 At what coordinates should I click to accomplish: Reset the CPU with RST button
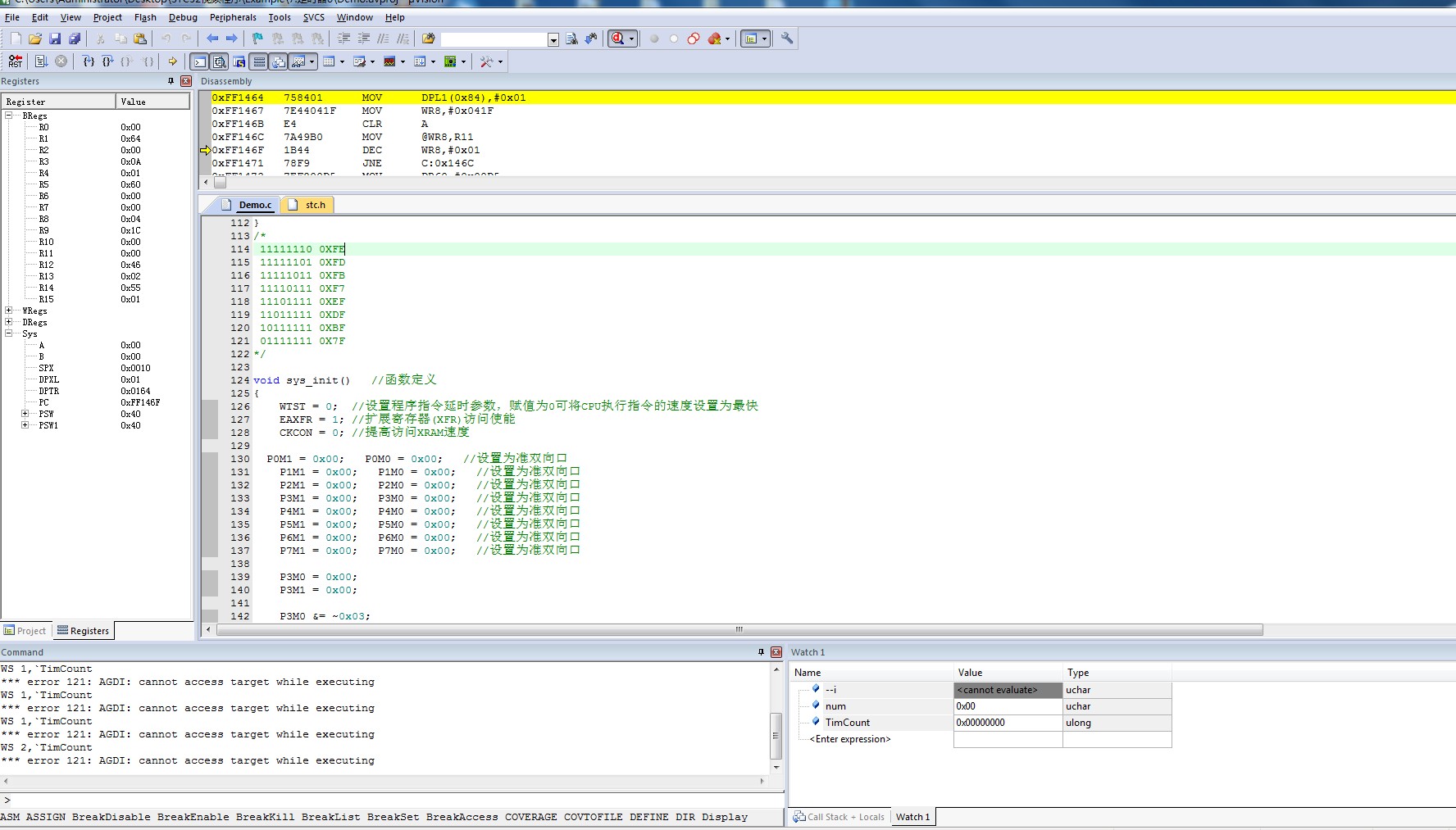16,61
